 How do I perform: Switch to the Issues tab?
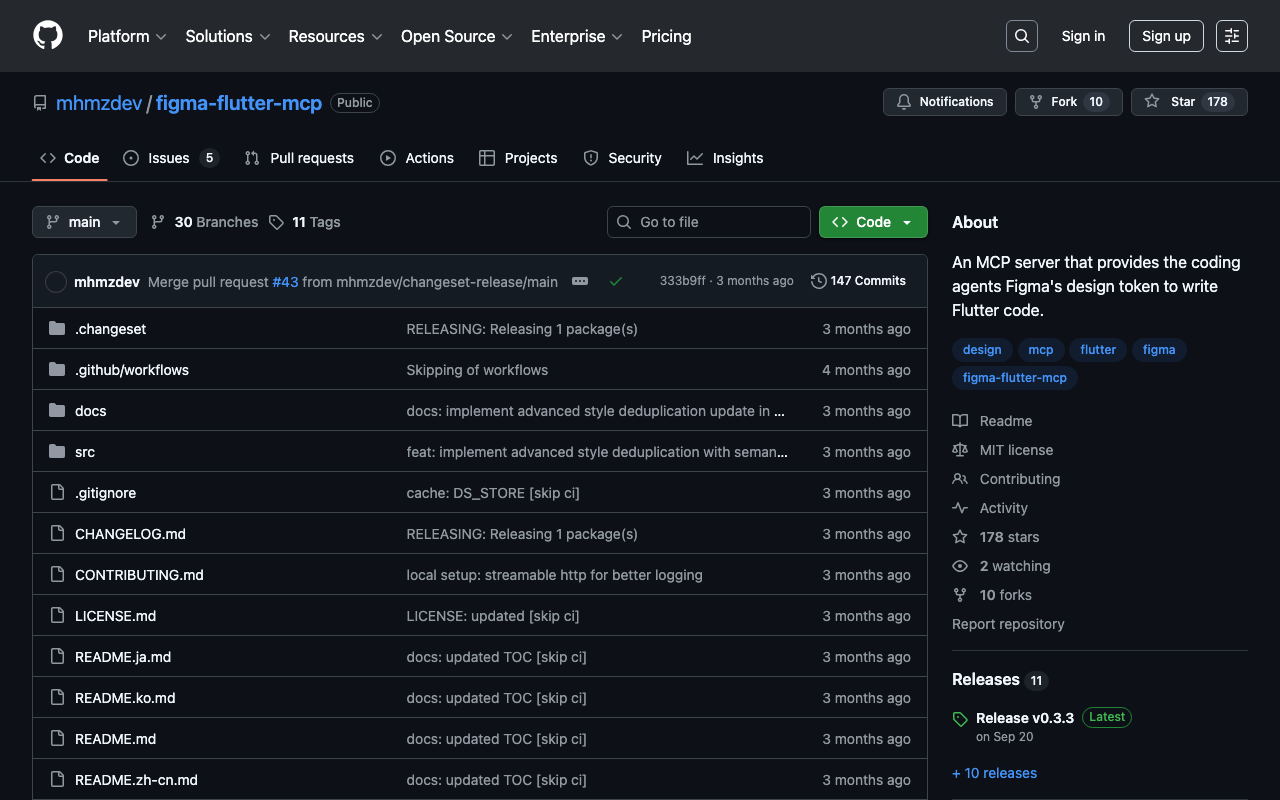coord(169,158)
